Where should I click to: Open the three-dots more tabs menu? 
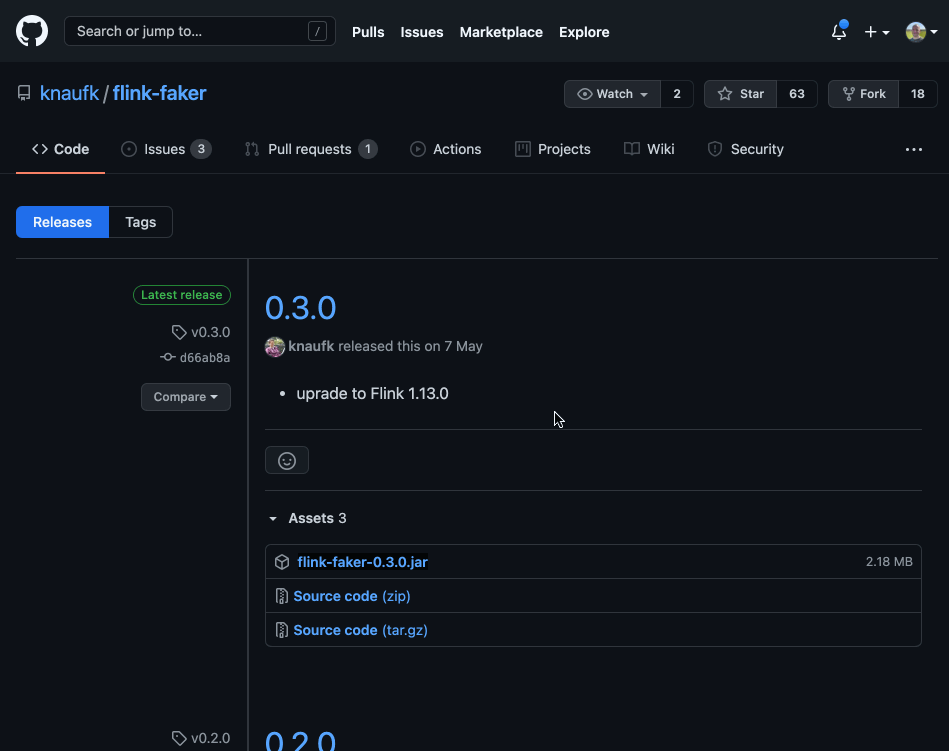pyautogui.click(x=914, y=149)
